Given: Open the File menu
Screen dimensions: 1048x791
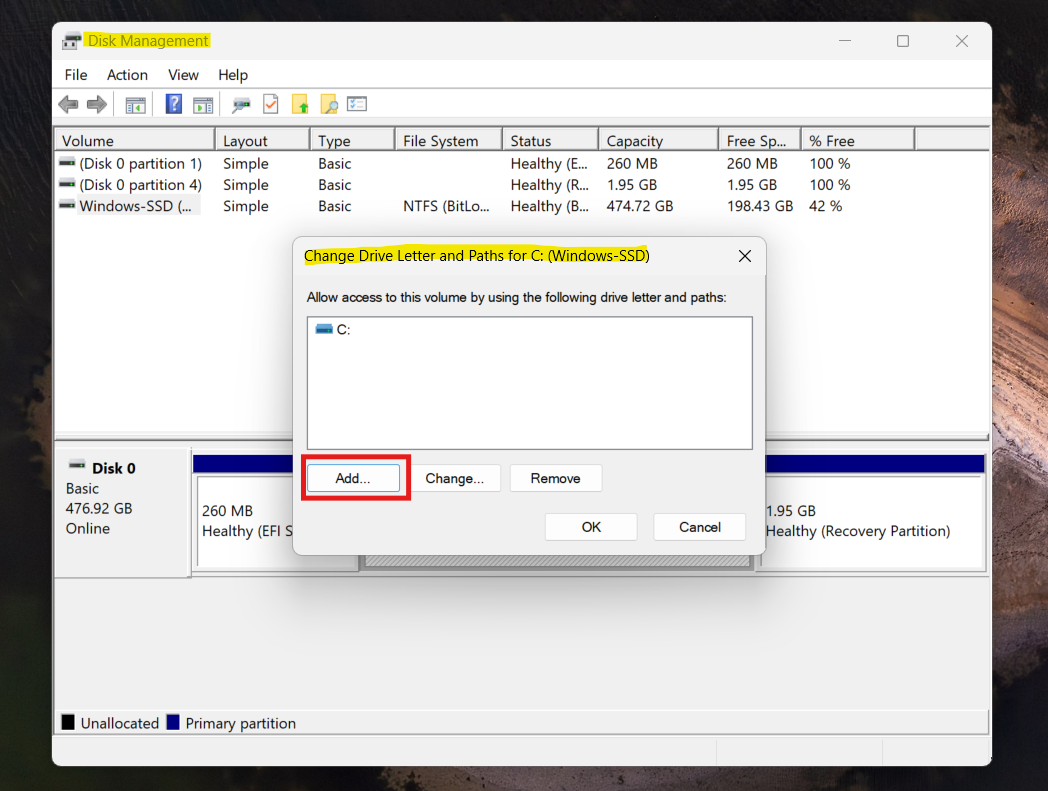Looking at the screenshot, I should click(x=76, y=75).
